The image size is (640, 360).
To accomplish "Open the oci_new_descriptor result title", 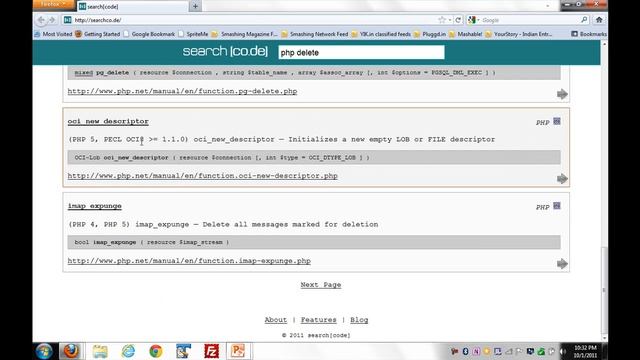I will tap(108, 121).
